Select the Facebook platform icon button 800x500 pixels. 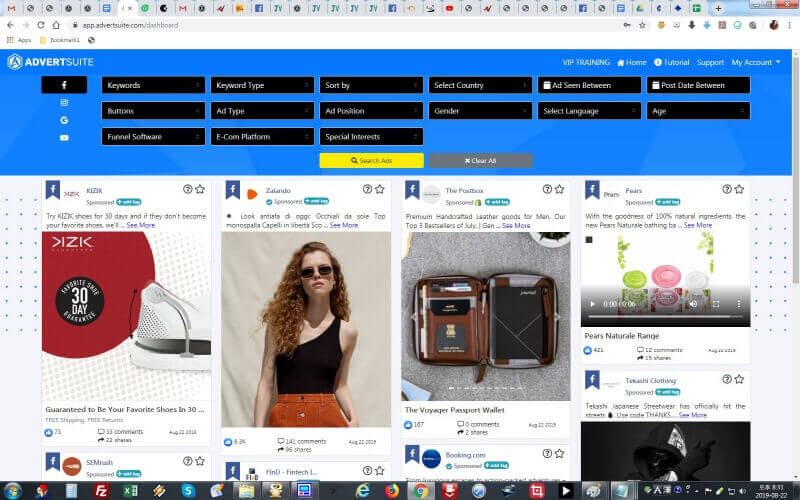tap(64, 85)
